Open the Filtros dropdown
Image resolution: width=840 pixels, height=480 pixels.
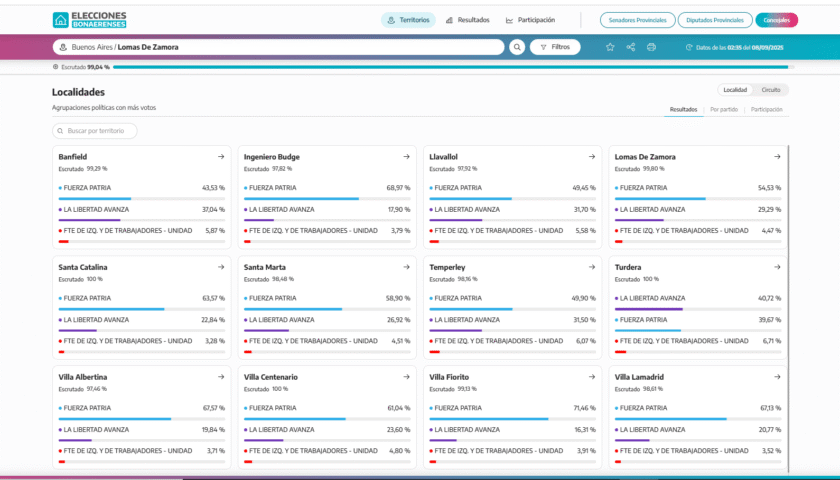pos(555,47)
